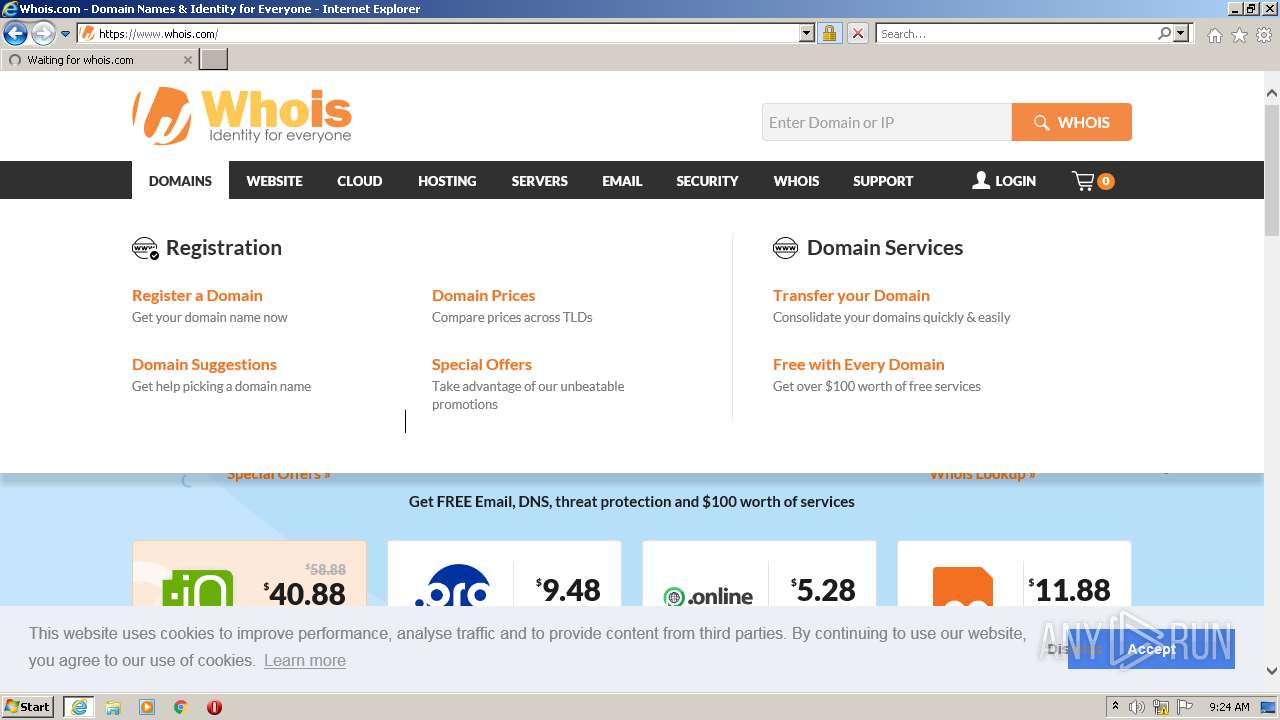
Task: Open Favorites star icon
Action: coord(1239,35)
